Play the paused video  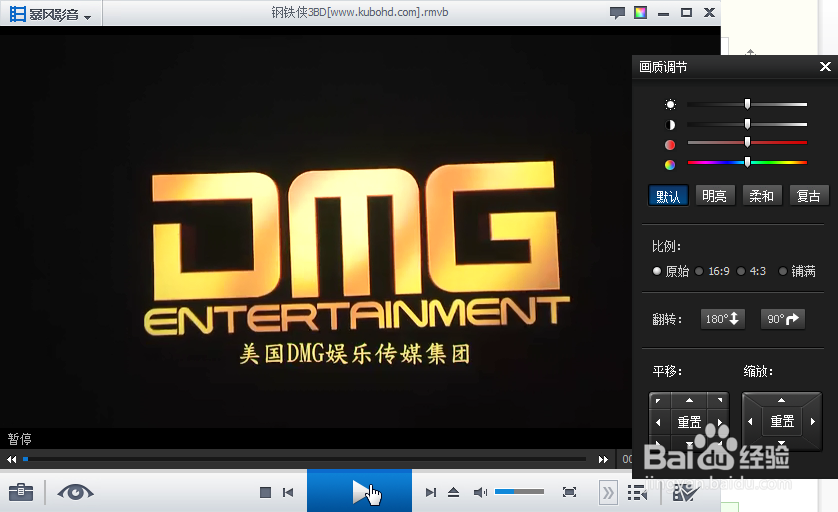360,491
